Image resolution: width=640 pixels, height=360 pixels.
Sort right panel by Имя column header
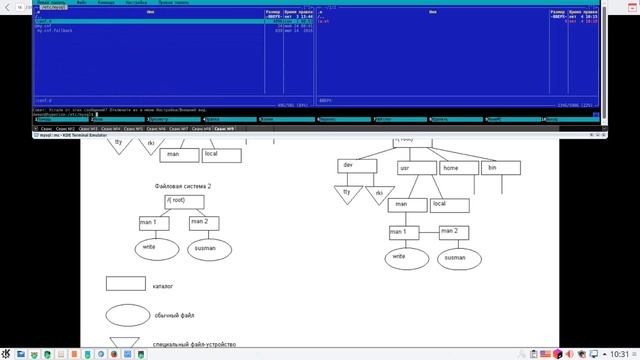pyautogui.click(x=433, y=12)
